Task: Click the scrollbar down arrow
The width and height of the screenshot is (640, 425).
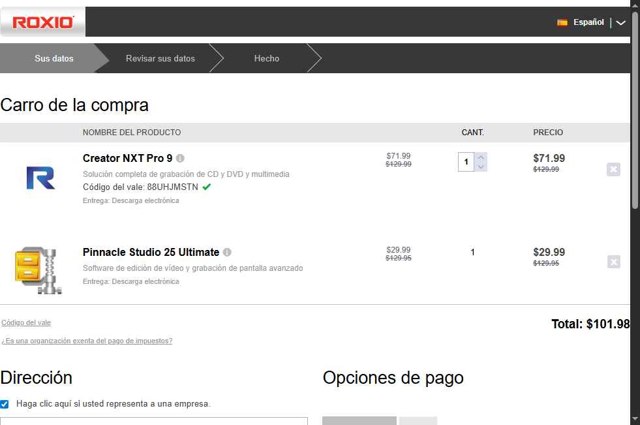Action: coord(635,419)
